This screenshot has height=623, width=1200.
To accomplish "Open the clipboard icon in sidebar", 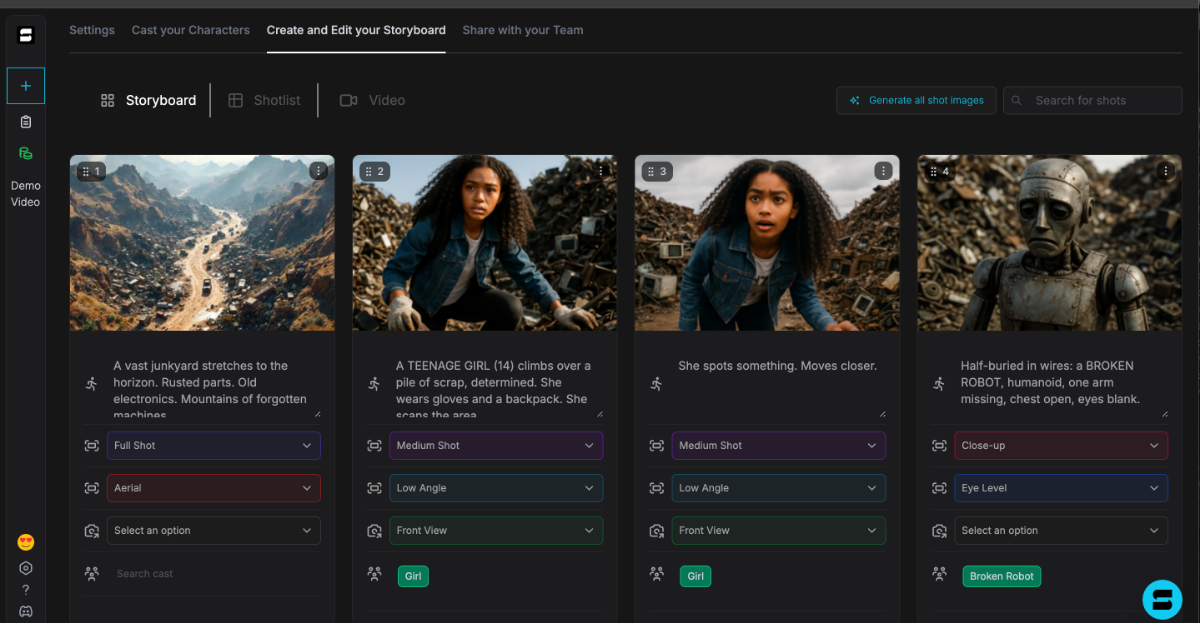I will tap(26, 122).
